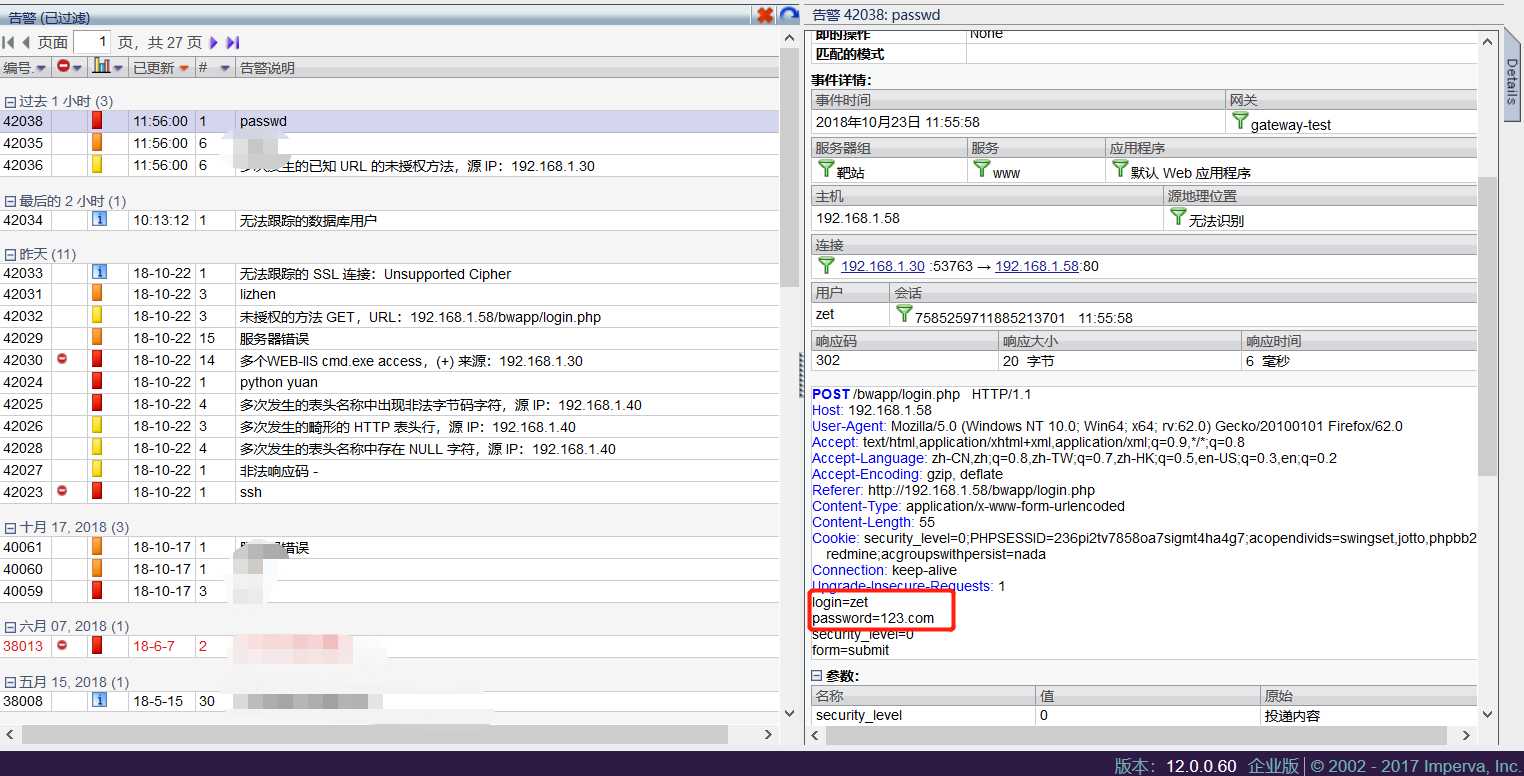The width and height of the screenshot is (1524, 776).
Task: Click info icon of alert 42034
Action: [x=99, y=218]
